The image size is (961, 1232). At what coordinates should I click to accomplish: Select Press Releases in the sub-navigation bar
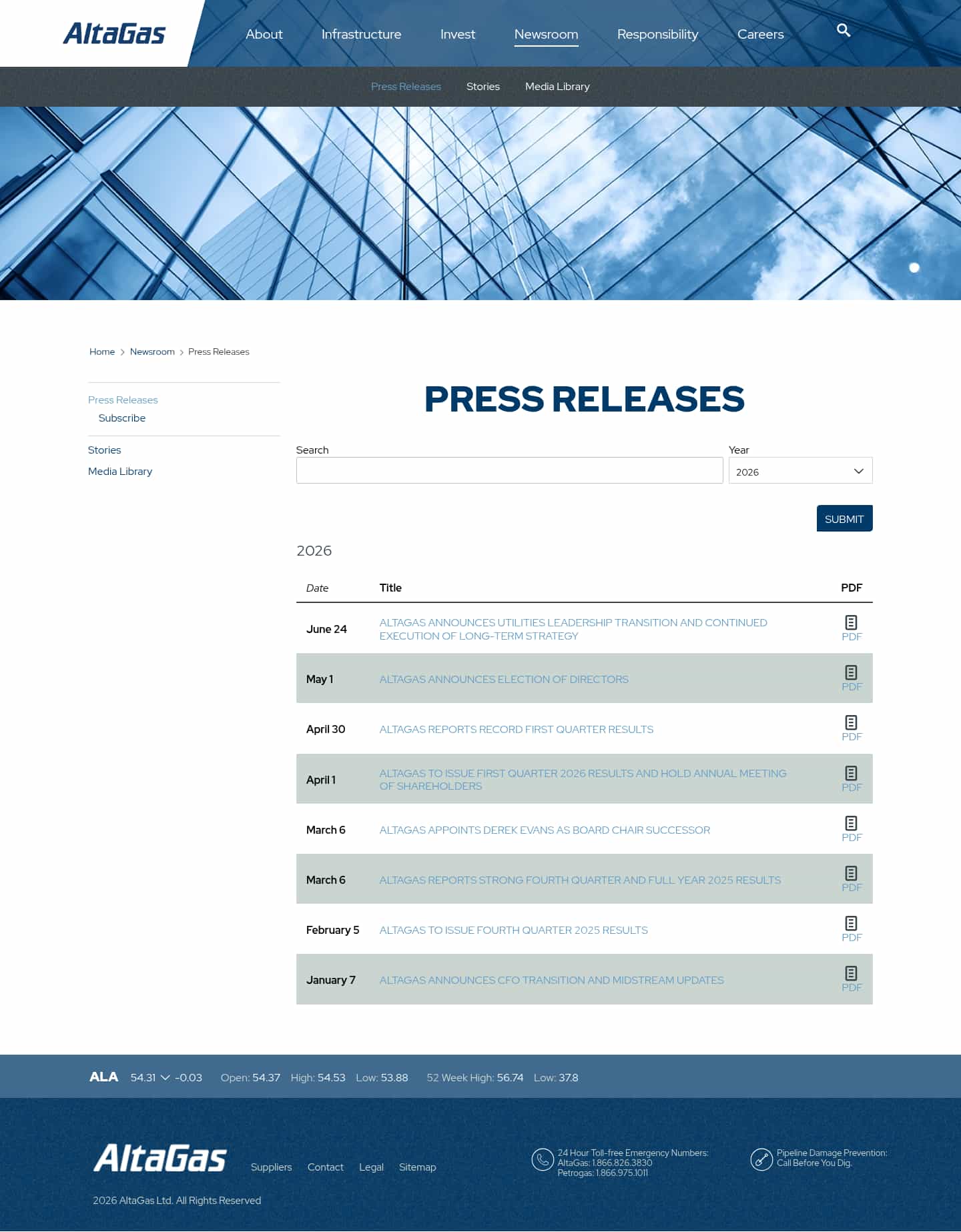pyautogui.click(x=406, y=87)
